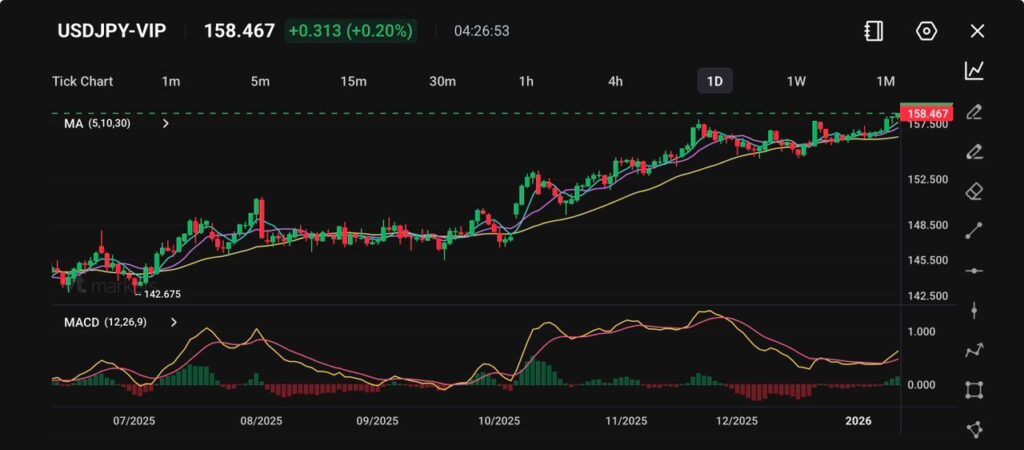Pick the vertical line tool
This screenshot has height=450, width=1024.
974,310
